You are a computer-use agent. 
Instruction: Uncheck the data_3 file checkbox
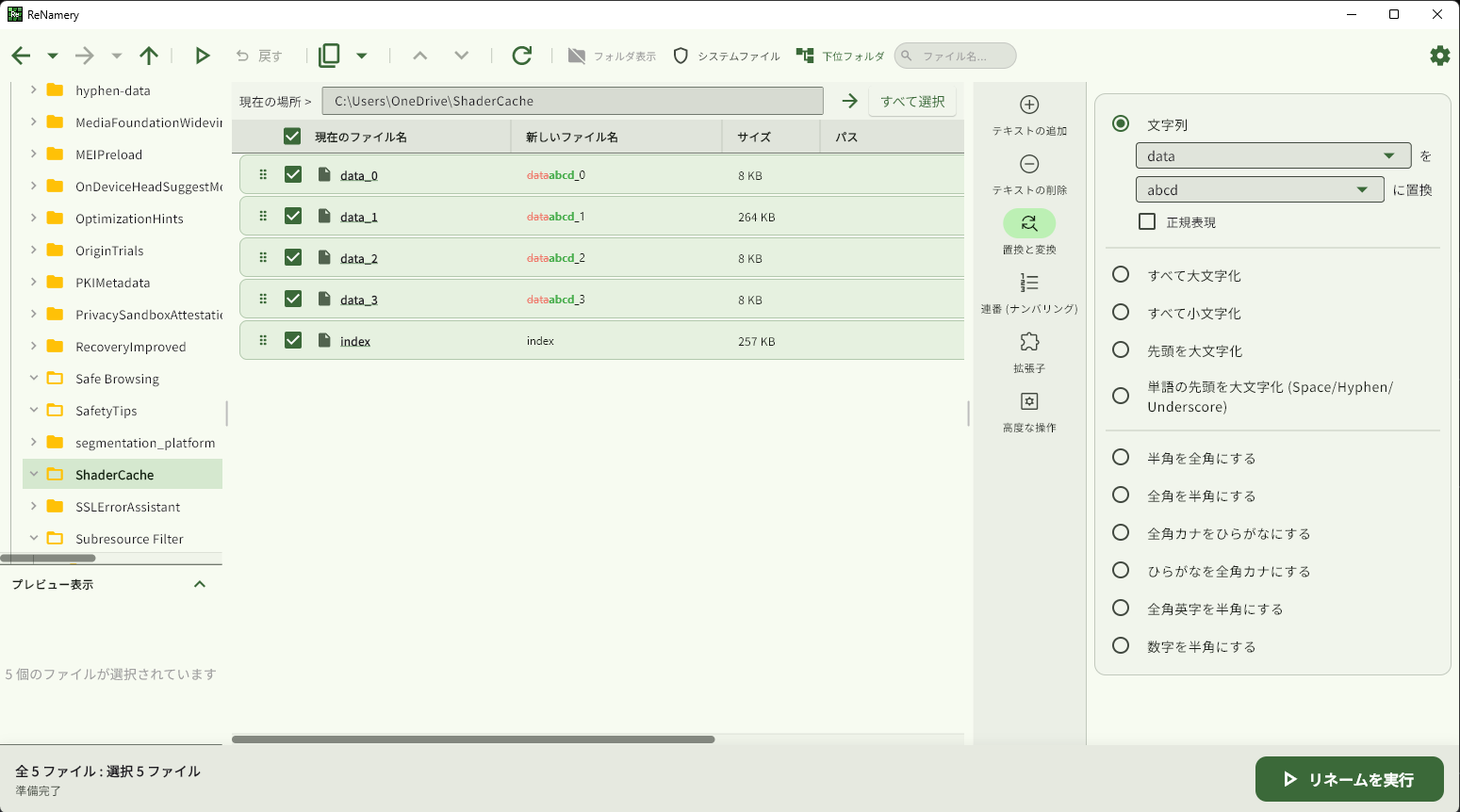293,299
